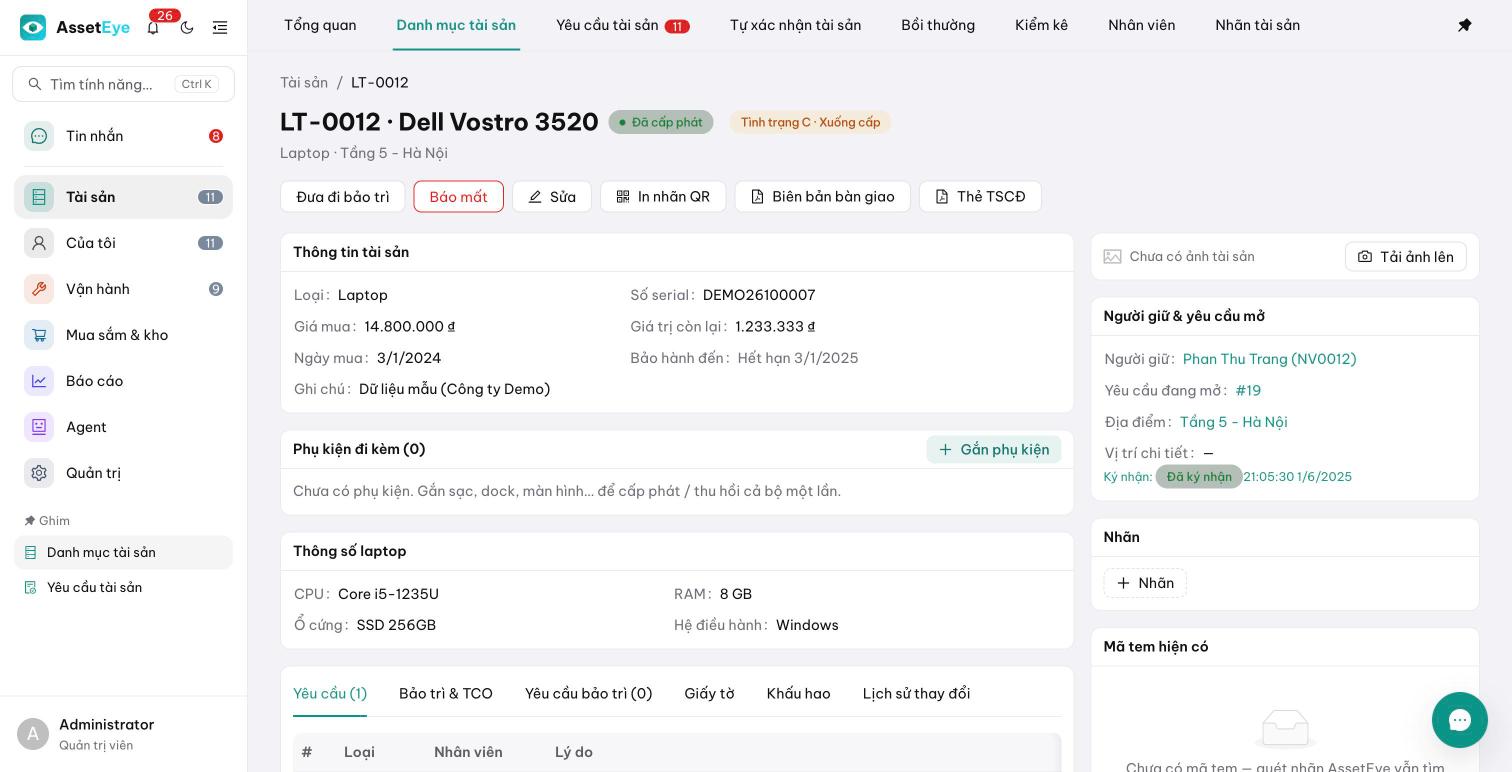
Task: Open Agent section in sidebar
Action: (x=123, y=427)
